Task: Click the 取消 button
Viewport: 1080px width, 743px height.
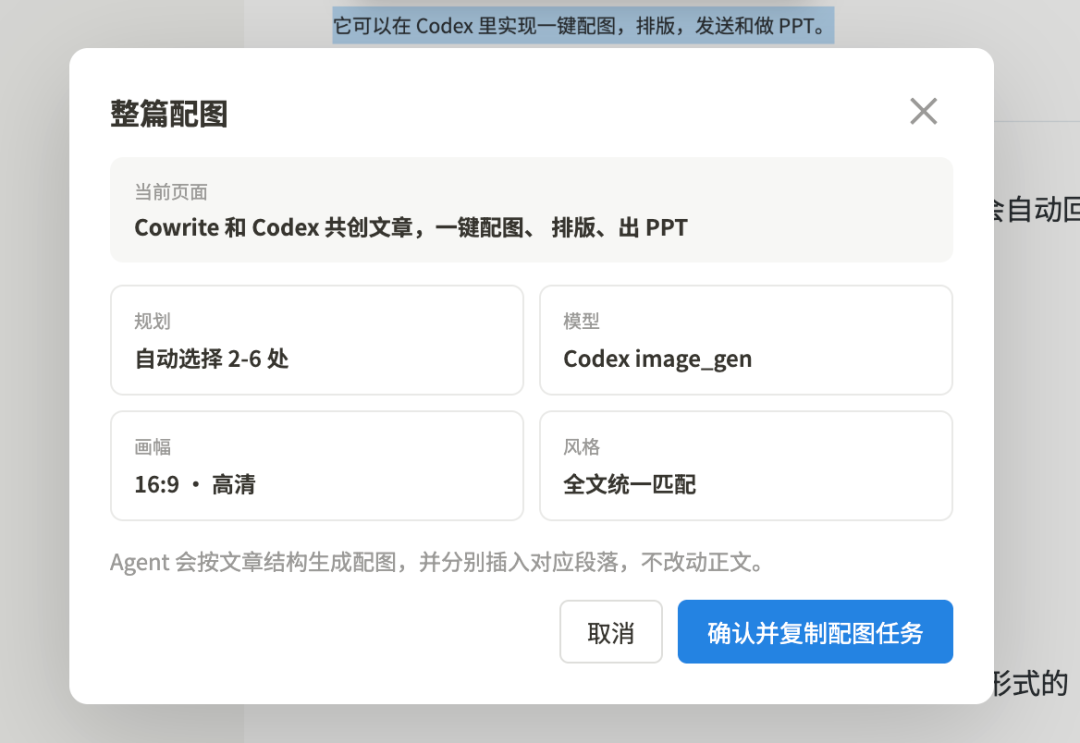Action: [611, 632]
